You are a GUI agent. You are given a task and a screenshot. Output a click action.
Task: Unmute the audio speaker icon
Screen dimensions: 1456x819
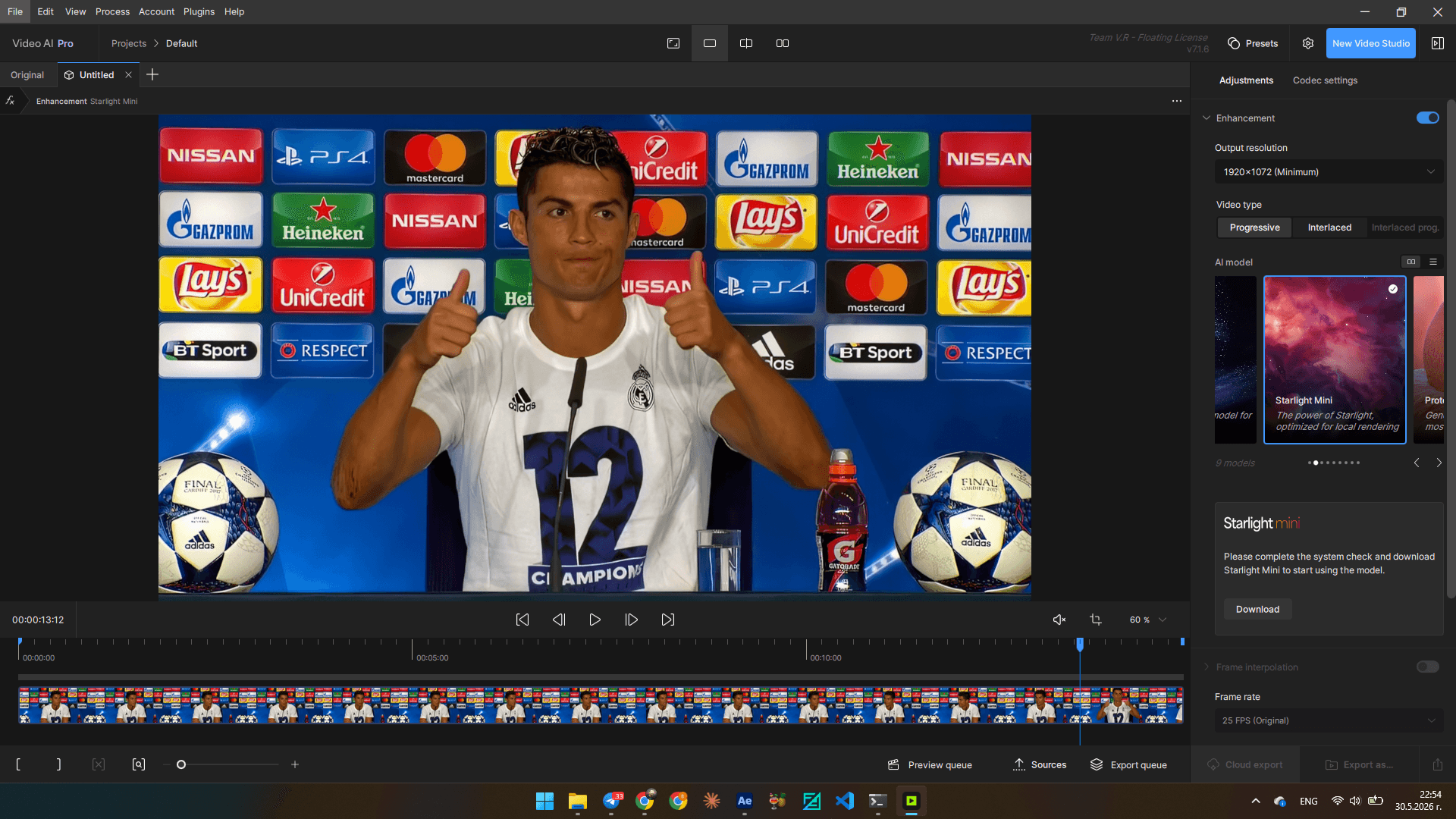[x=1059, y=620]
